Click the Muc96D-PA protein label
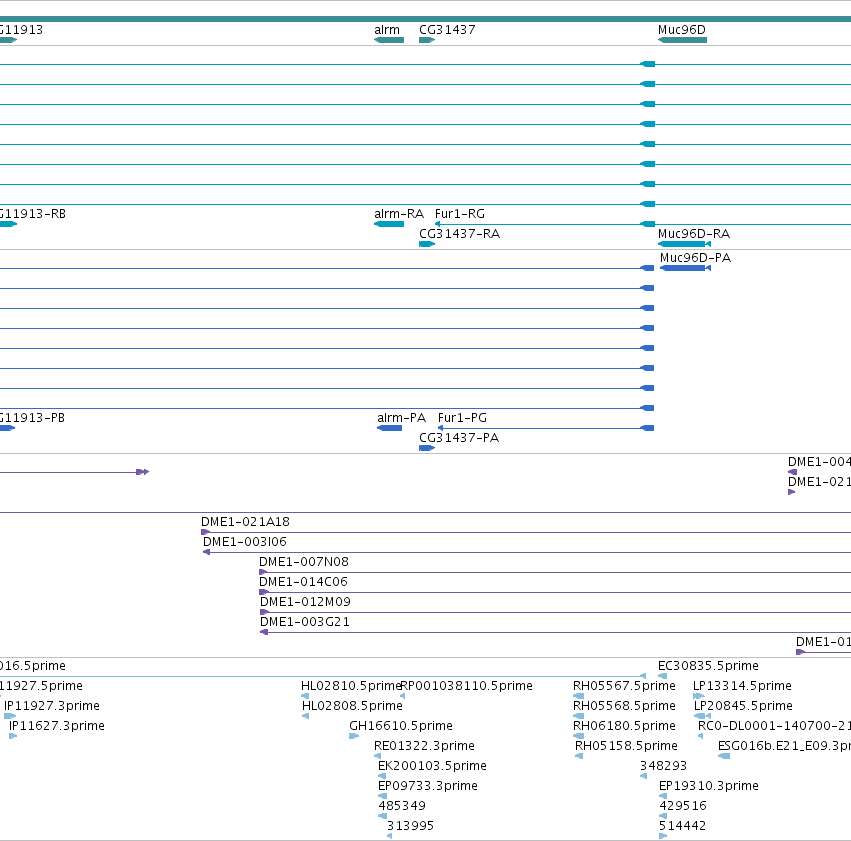The height and width of the screenshot is (841, 851). tap(695, 258)
